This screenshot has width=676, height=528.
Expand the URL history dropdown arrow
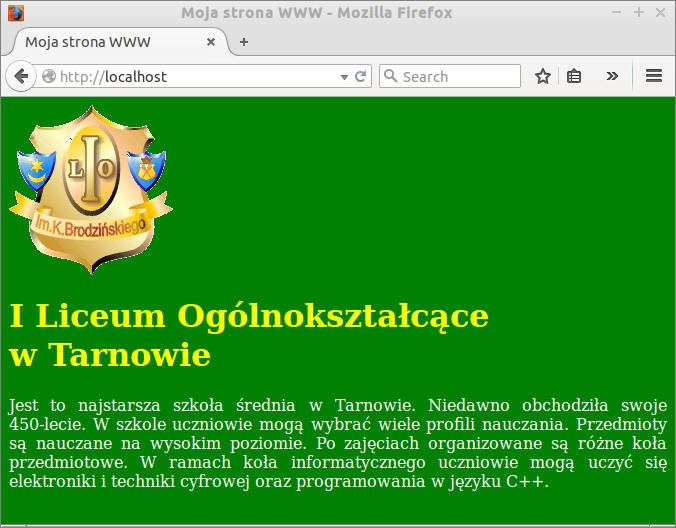[x=345, y=76]
